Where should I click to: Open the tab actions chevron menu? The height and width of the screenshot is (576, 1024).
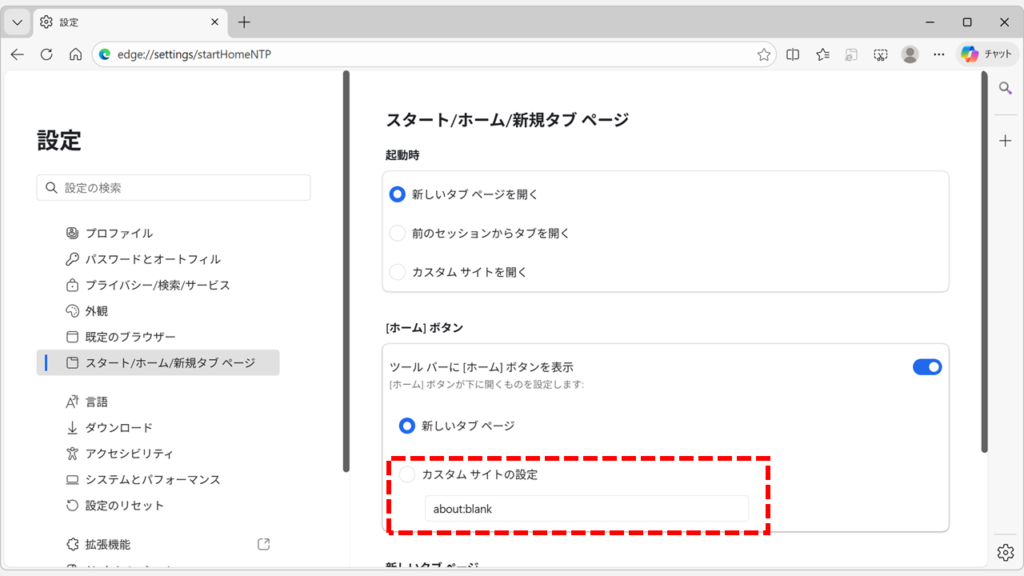15,20
